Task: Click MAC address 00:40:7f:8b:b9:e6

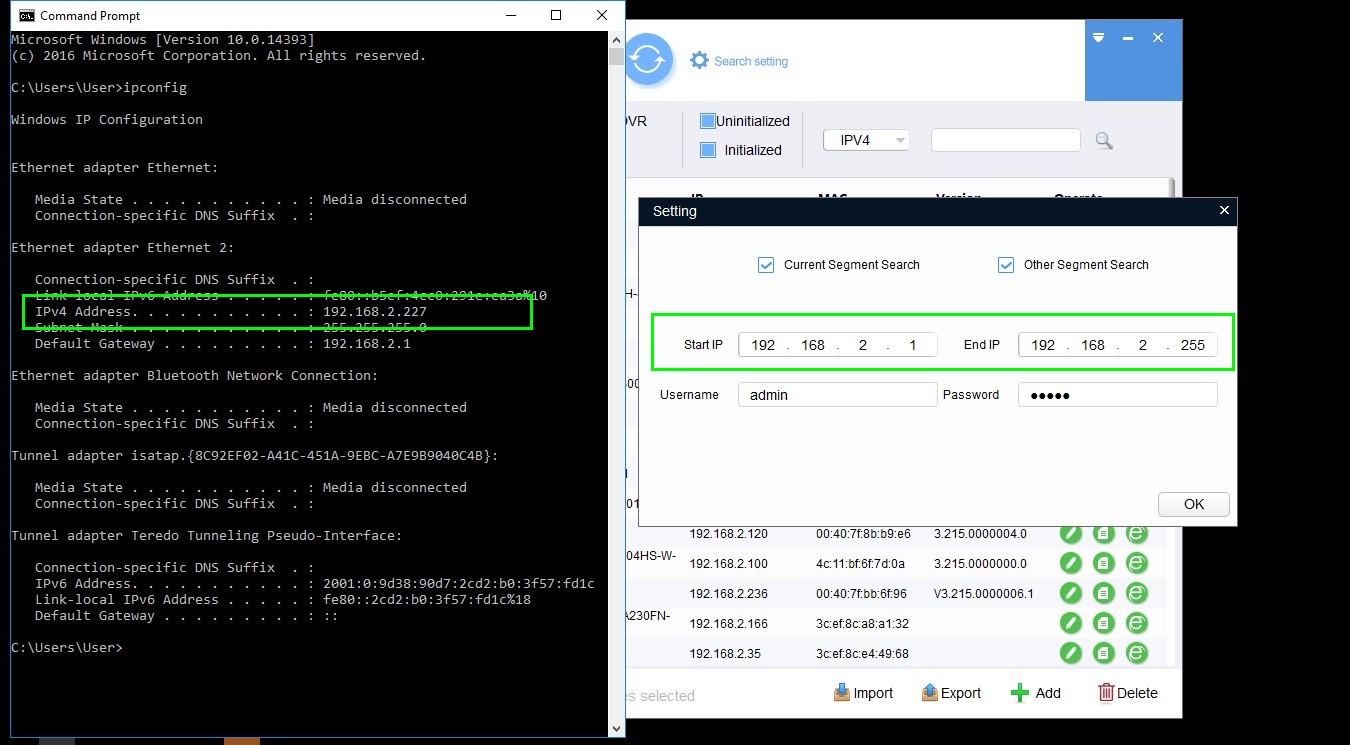Action: (863, 534)
